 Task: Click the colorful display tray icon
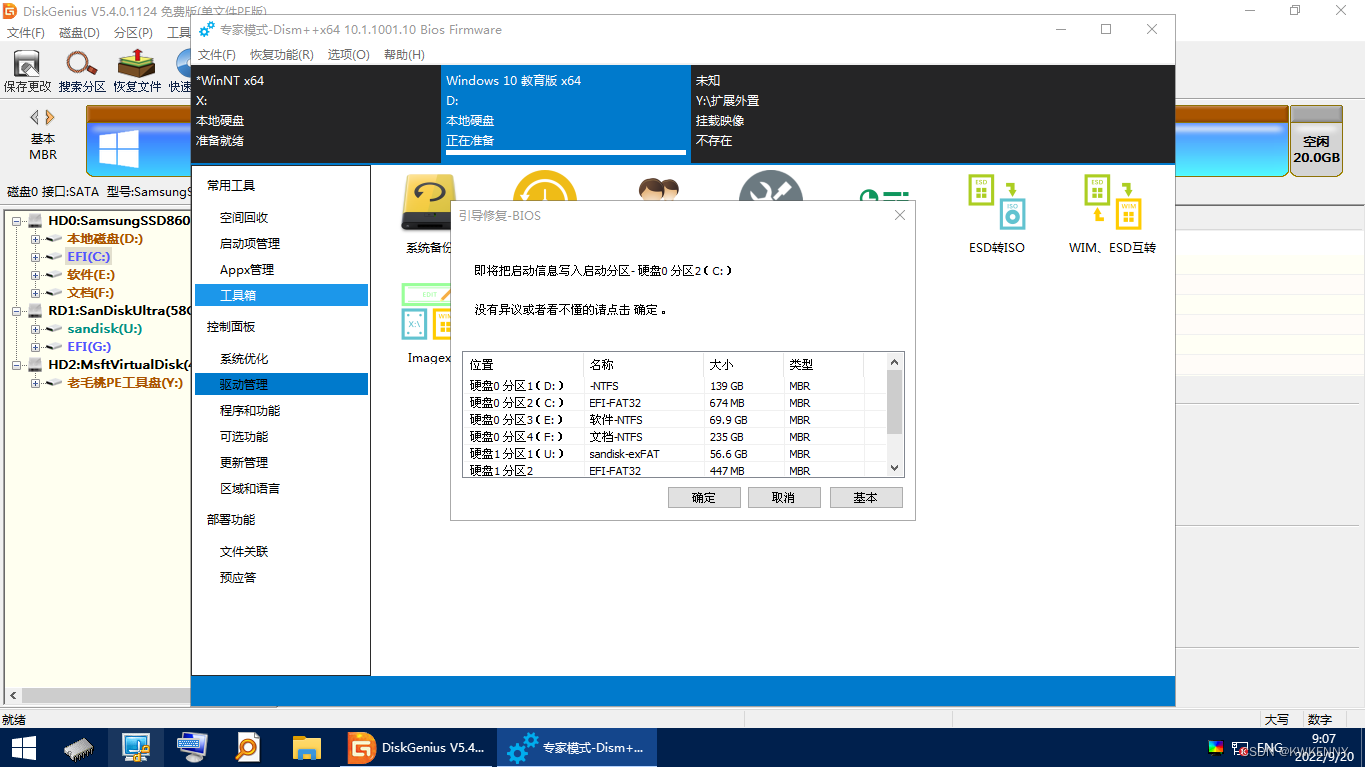[1216, 747]
